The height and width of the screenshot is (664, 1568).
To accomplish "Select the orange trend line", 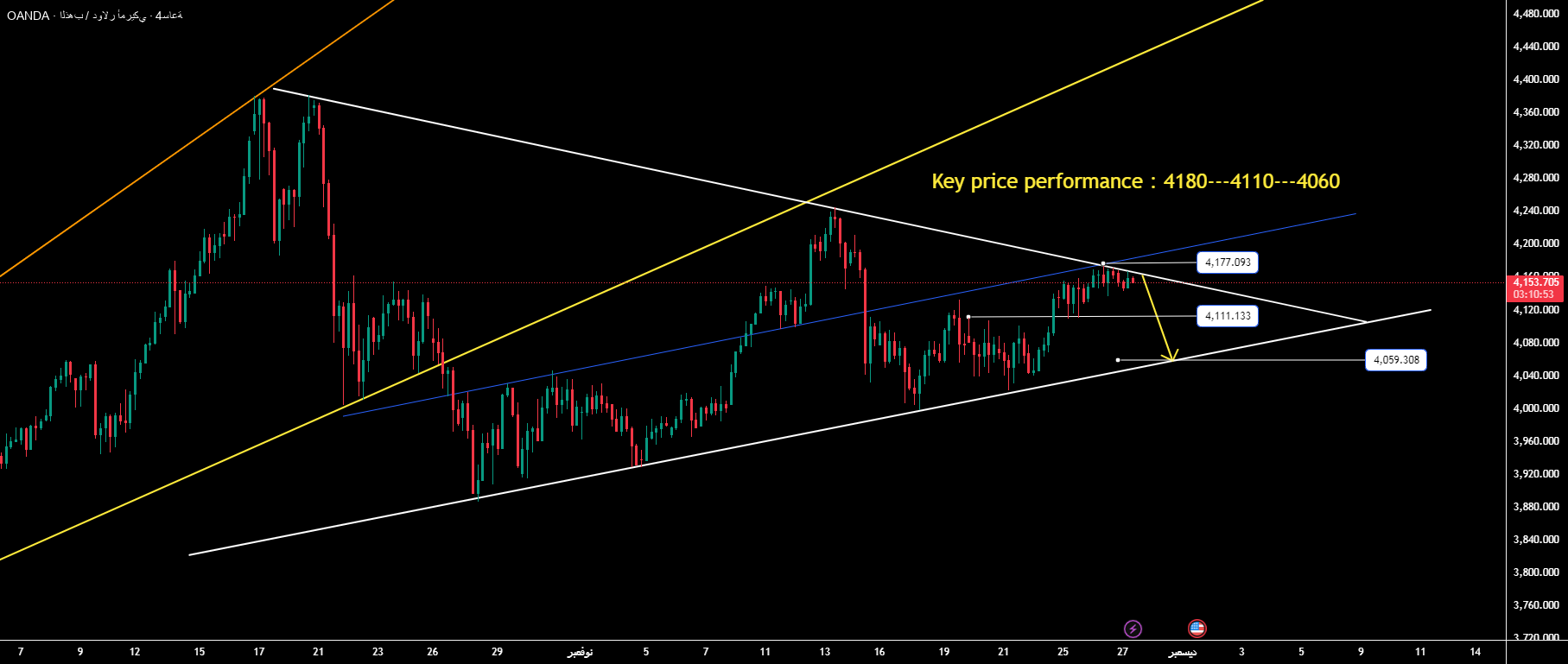I will (173, 155).
